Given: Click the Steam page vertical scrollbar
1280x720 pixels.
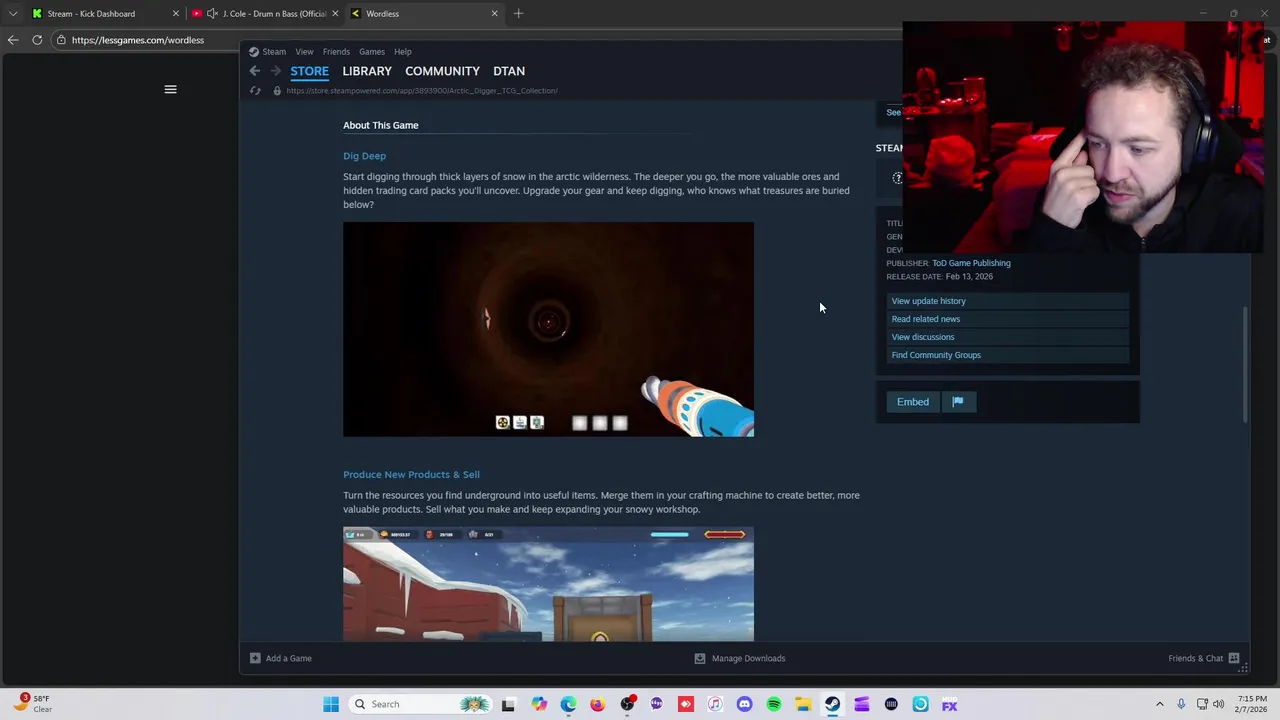Looking at the screenshot, I should (1245, 364).
